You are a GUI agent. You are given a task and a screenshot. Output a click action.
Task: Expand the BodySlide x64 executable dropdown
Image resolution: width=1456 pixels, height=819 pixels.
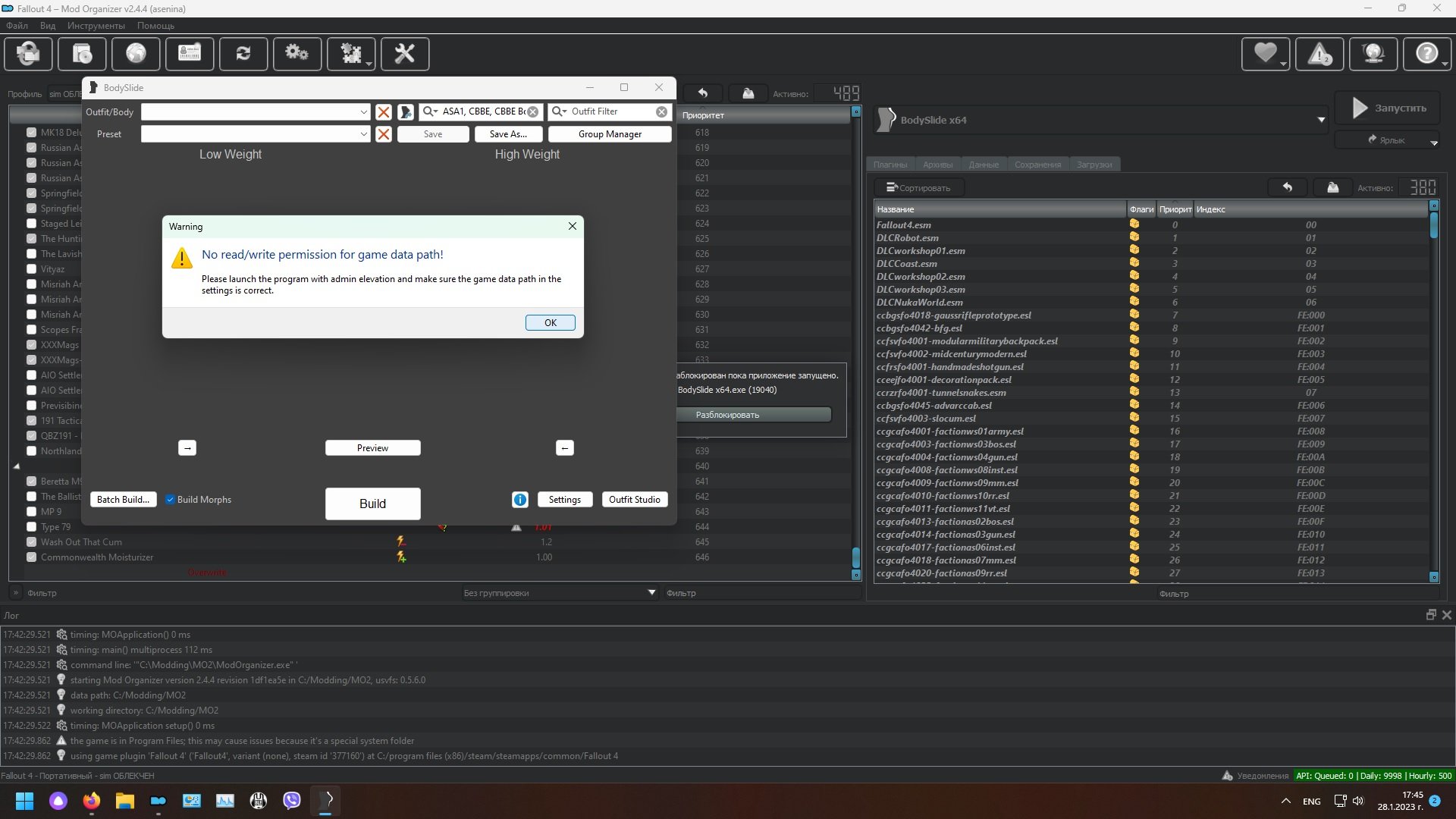(x=1321, y=120)
